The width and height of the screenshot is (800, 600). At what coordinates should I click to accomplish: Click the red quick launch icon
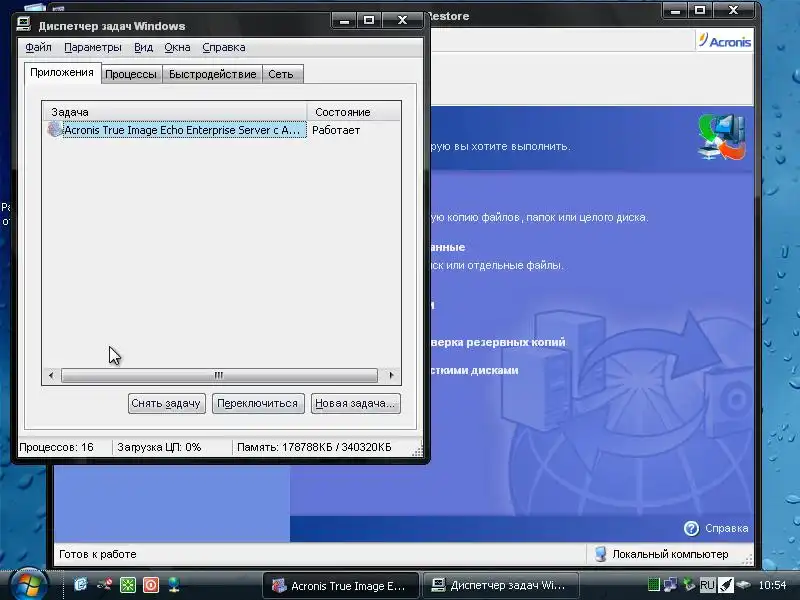[151, 585]
